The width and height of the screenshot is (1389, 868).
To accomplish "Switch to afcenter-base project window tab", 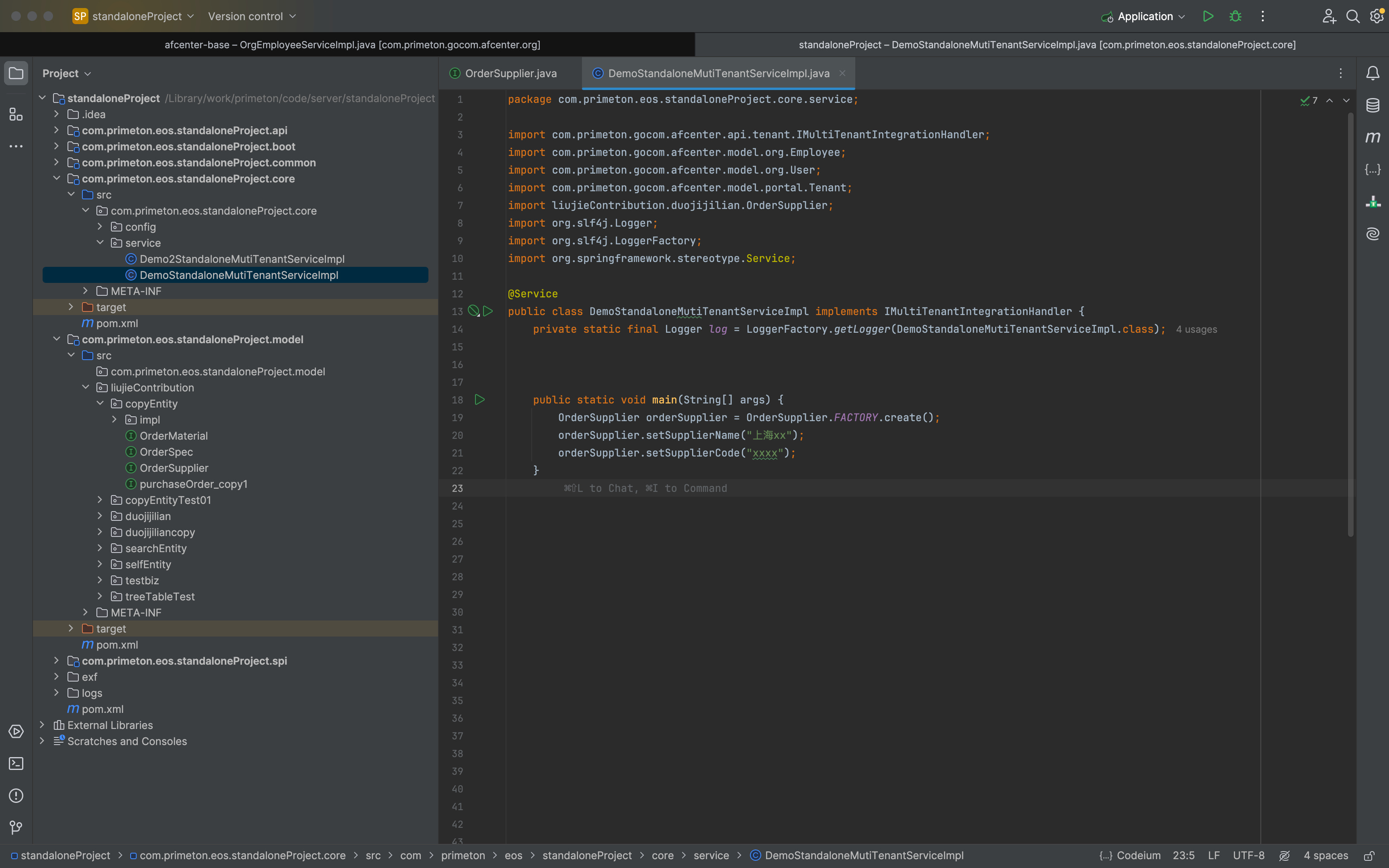I will [352, 45].
